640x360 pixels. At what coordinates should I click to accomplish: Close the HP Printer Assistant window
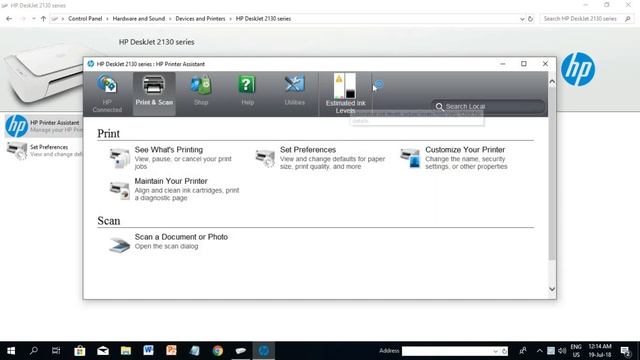coord(545,64)
